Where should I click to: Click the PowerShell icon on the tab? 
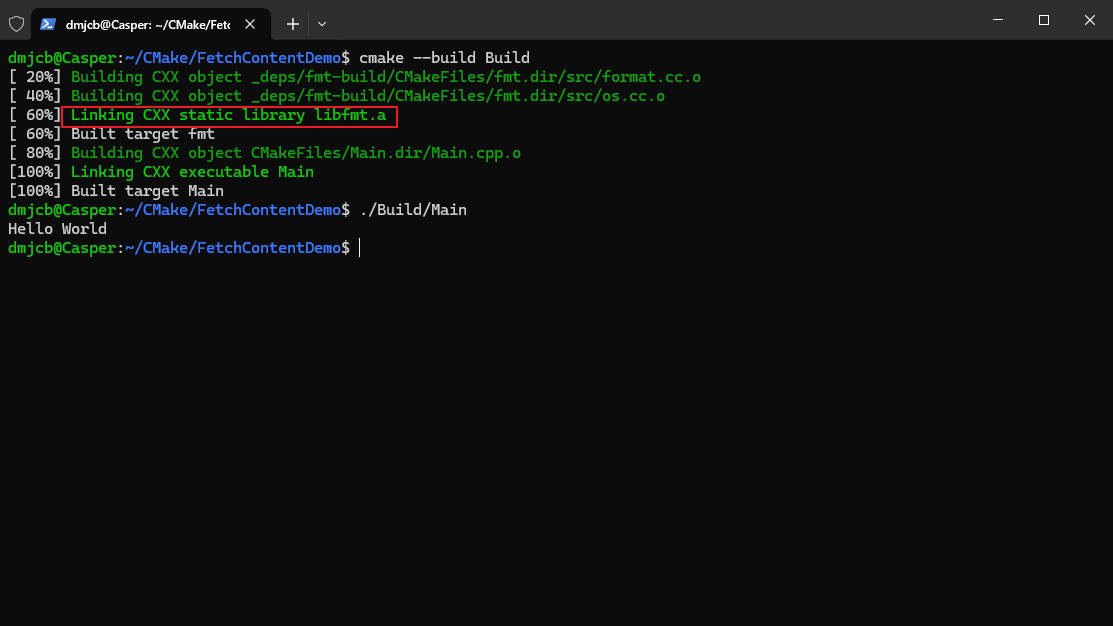pos(48,24)
